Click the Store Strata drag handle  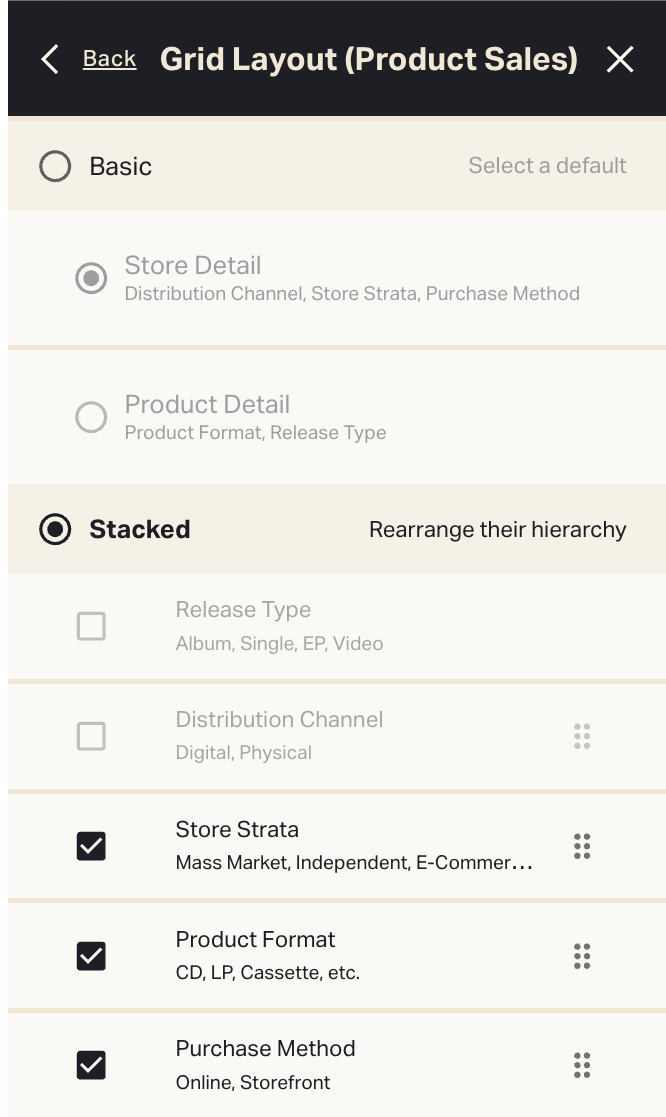582,846
